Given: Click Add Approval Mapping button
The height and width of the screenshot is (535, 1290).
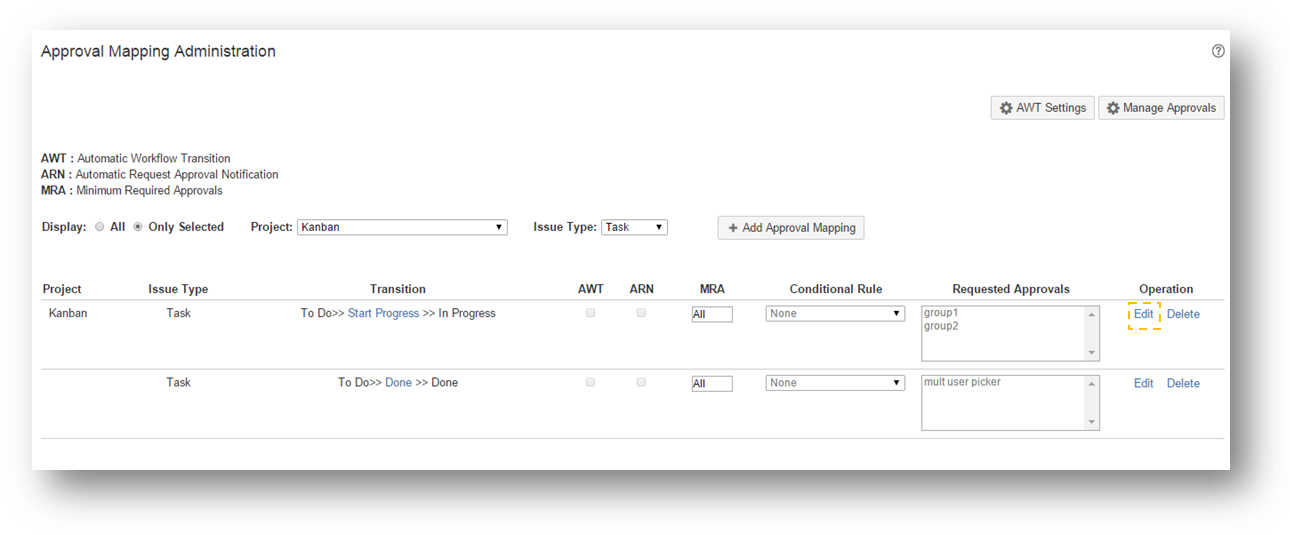Looking at the screenshot, I should tap(790, 228).
